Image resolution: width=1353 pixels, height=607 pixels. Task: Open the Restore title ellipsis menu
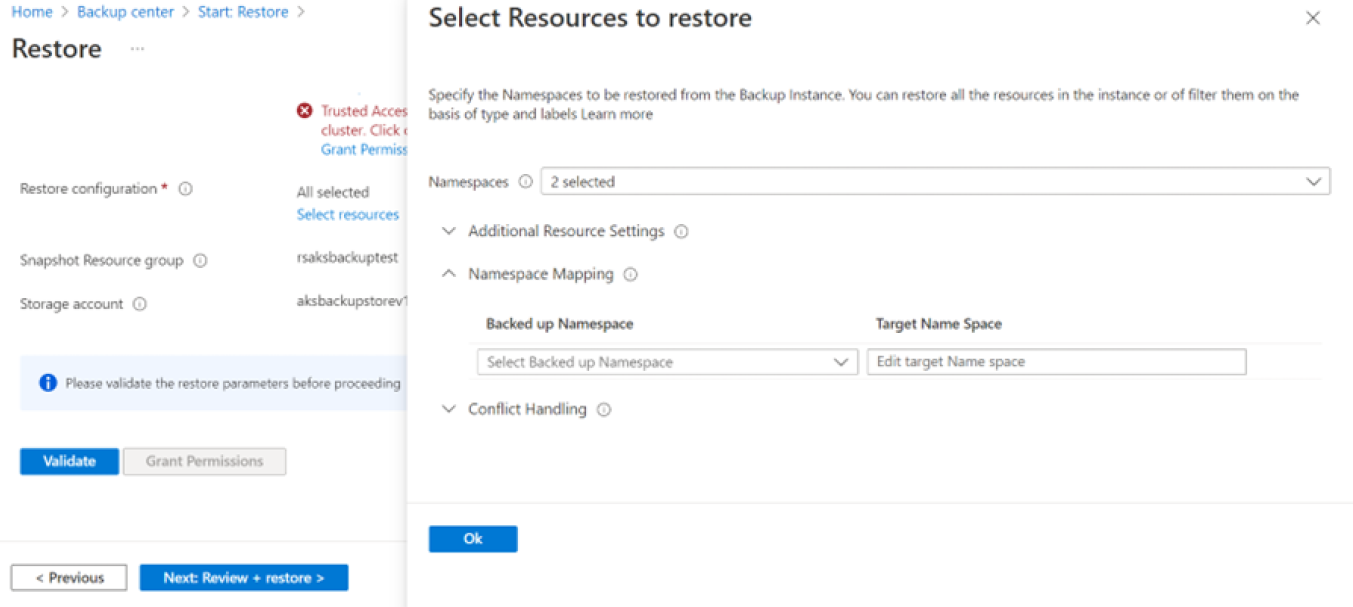click(x=137, y=49)
